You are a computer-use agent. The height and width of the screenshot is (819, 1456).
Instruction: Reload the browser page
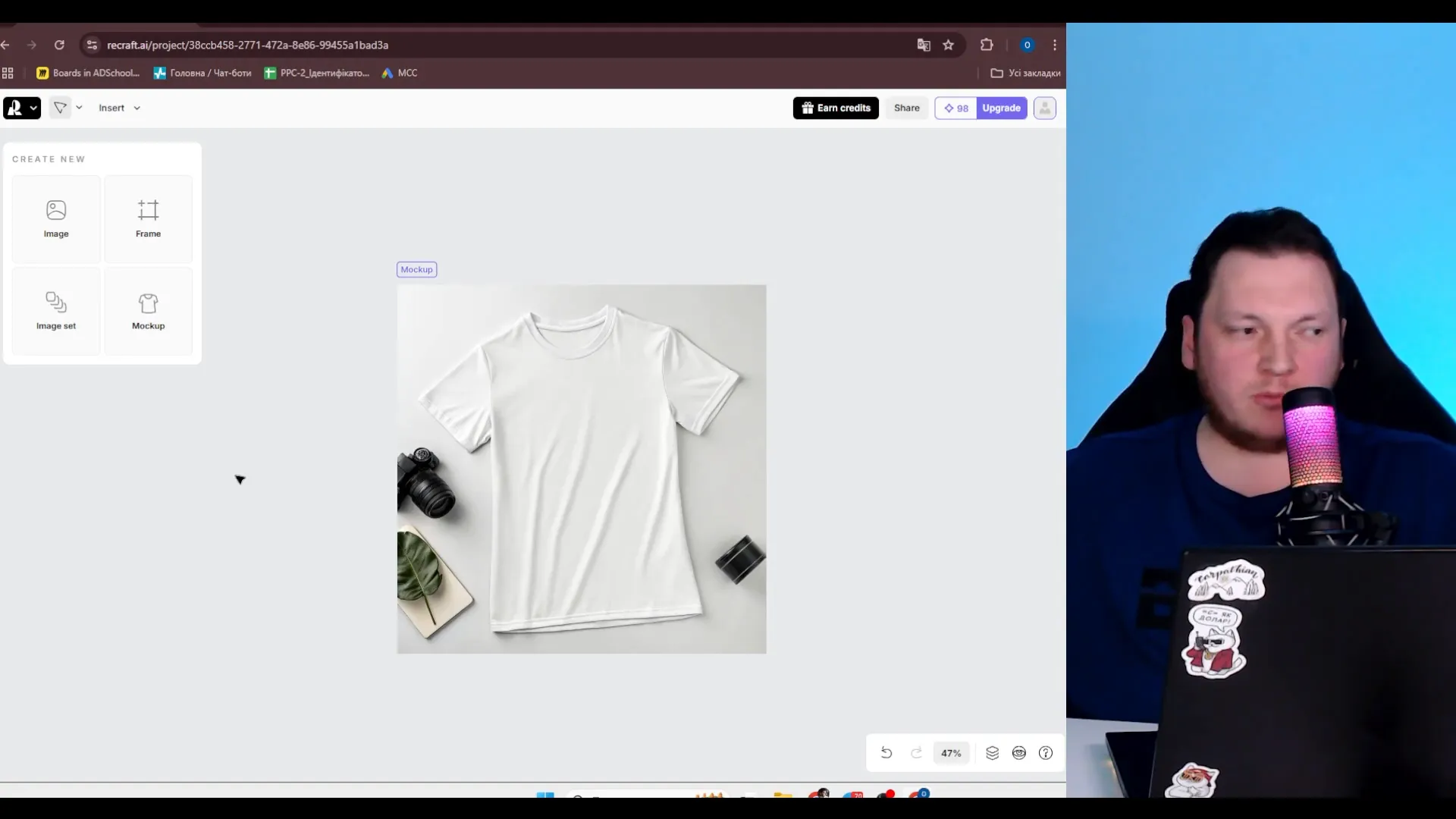pos(59,45)
